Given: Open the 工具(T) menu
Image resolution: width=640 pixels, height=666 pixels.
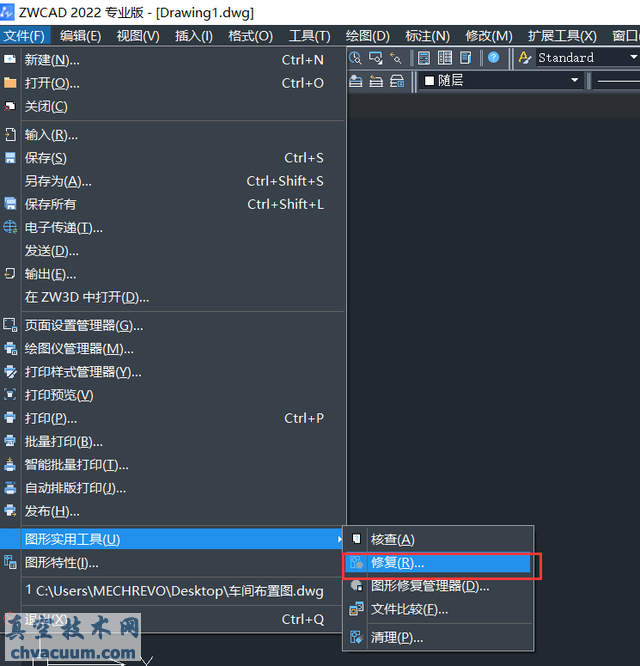Looking at the screenshot, I should pyautogui.click(x=310, y=36).
